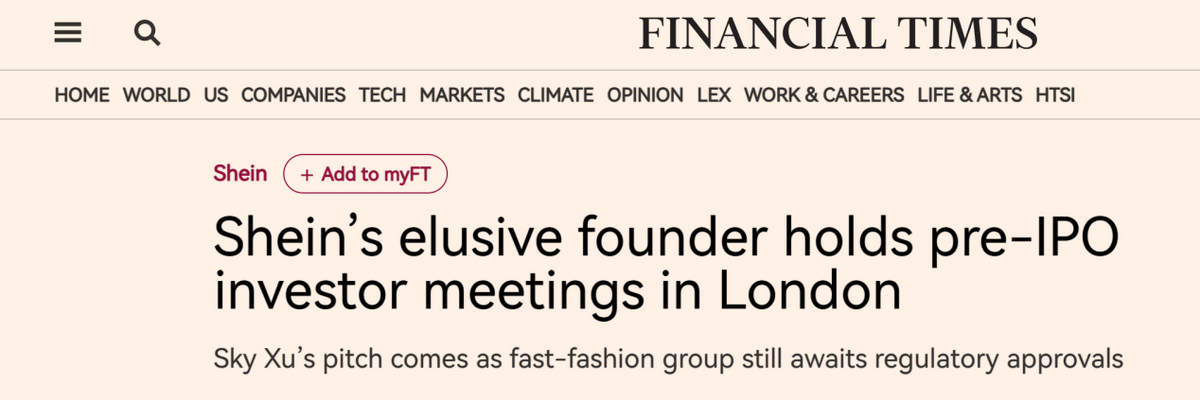Open the Climate section
Image resolution: width=1200 pixels, height=400 pixels.
coord(555,95)
